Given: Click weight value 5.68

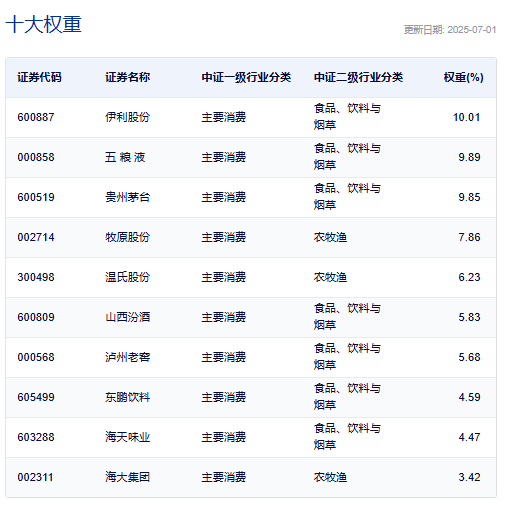Looking at the screenshot, I should pyautogui.click(x=469, y=357).
